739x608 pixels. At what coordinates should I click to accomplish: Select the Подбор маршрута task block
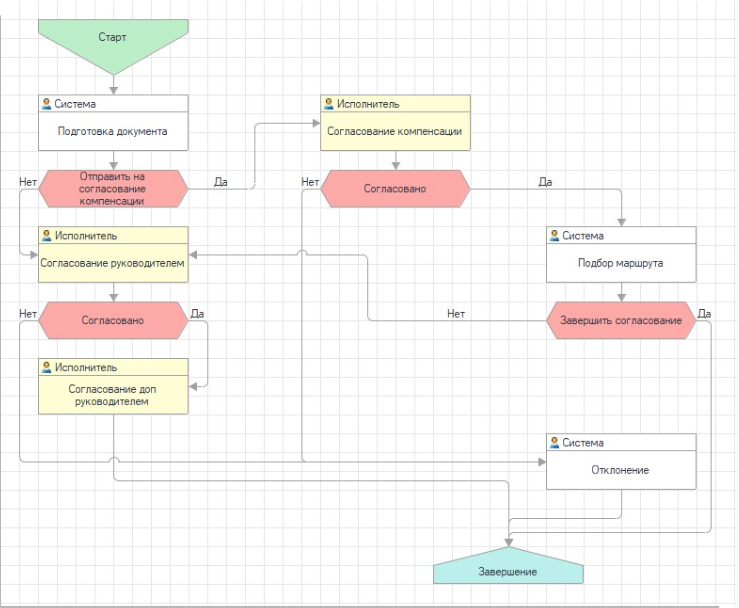pos(621,255)
